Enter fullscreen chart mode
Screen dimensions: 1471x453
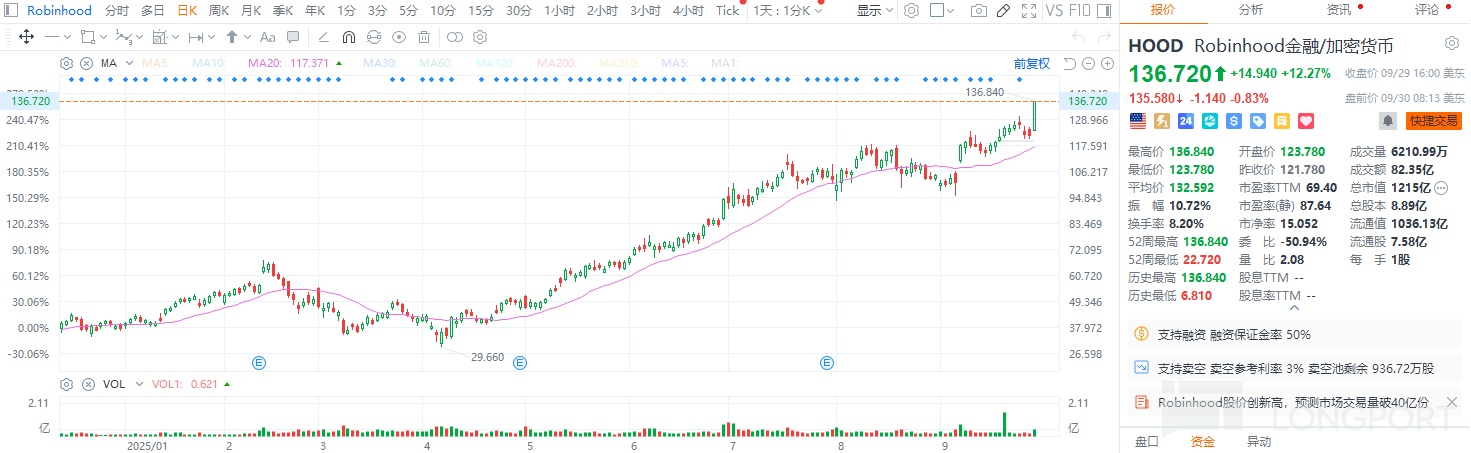[x=1028, y=11]
